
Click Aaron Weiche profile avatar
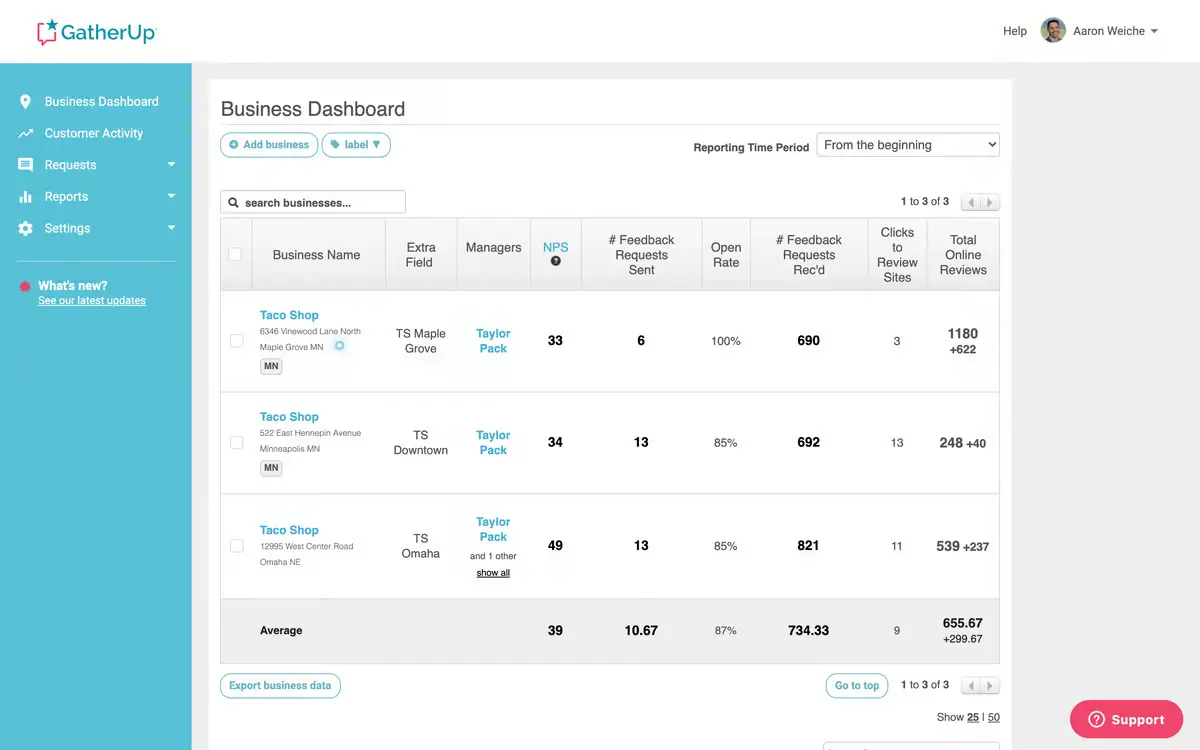1053,31
